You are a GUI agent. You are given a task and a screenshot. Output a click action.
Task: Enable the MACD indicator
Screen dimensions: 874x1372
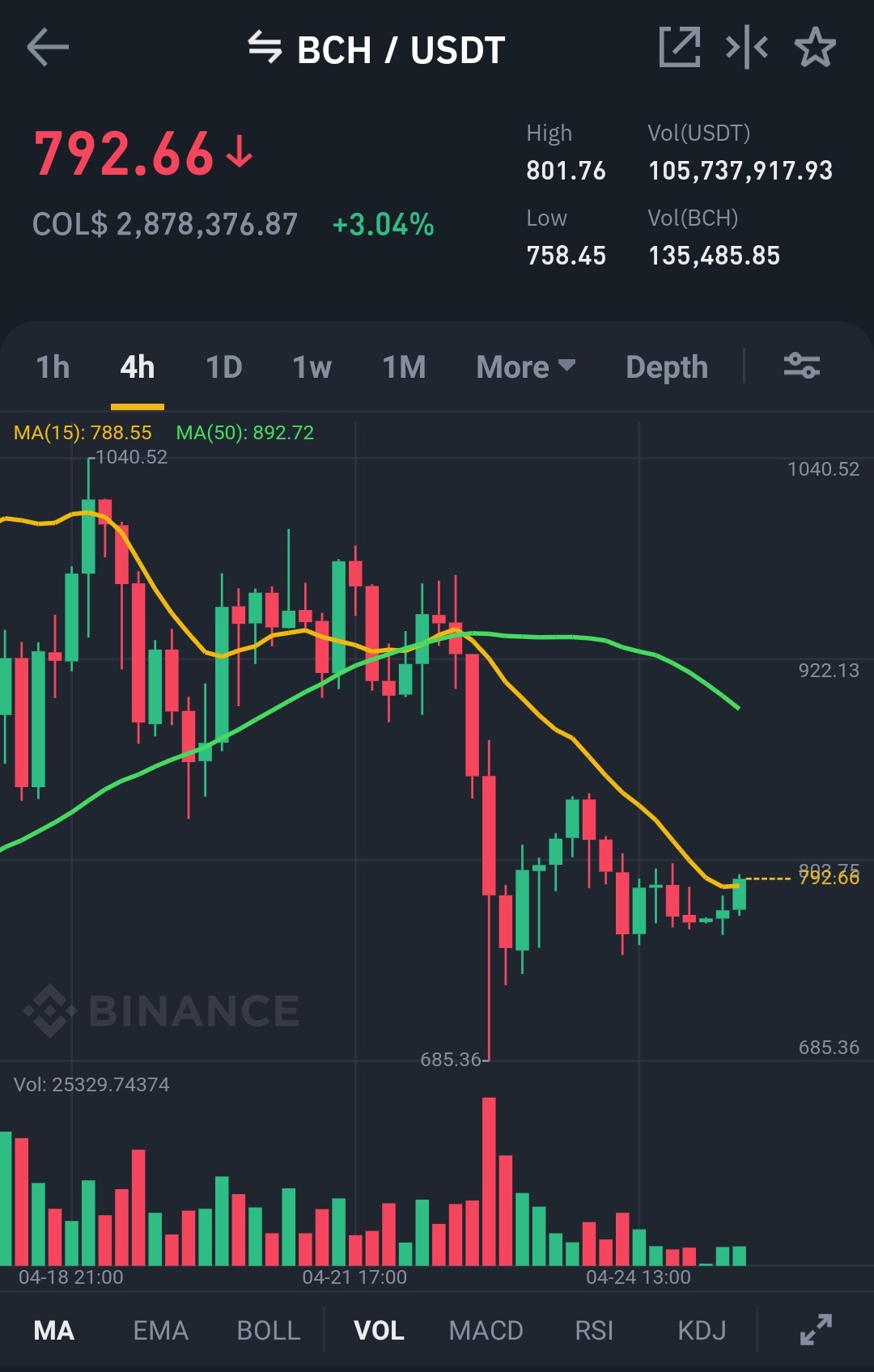click(486, 1331)
